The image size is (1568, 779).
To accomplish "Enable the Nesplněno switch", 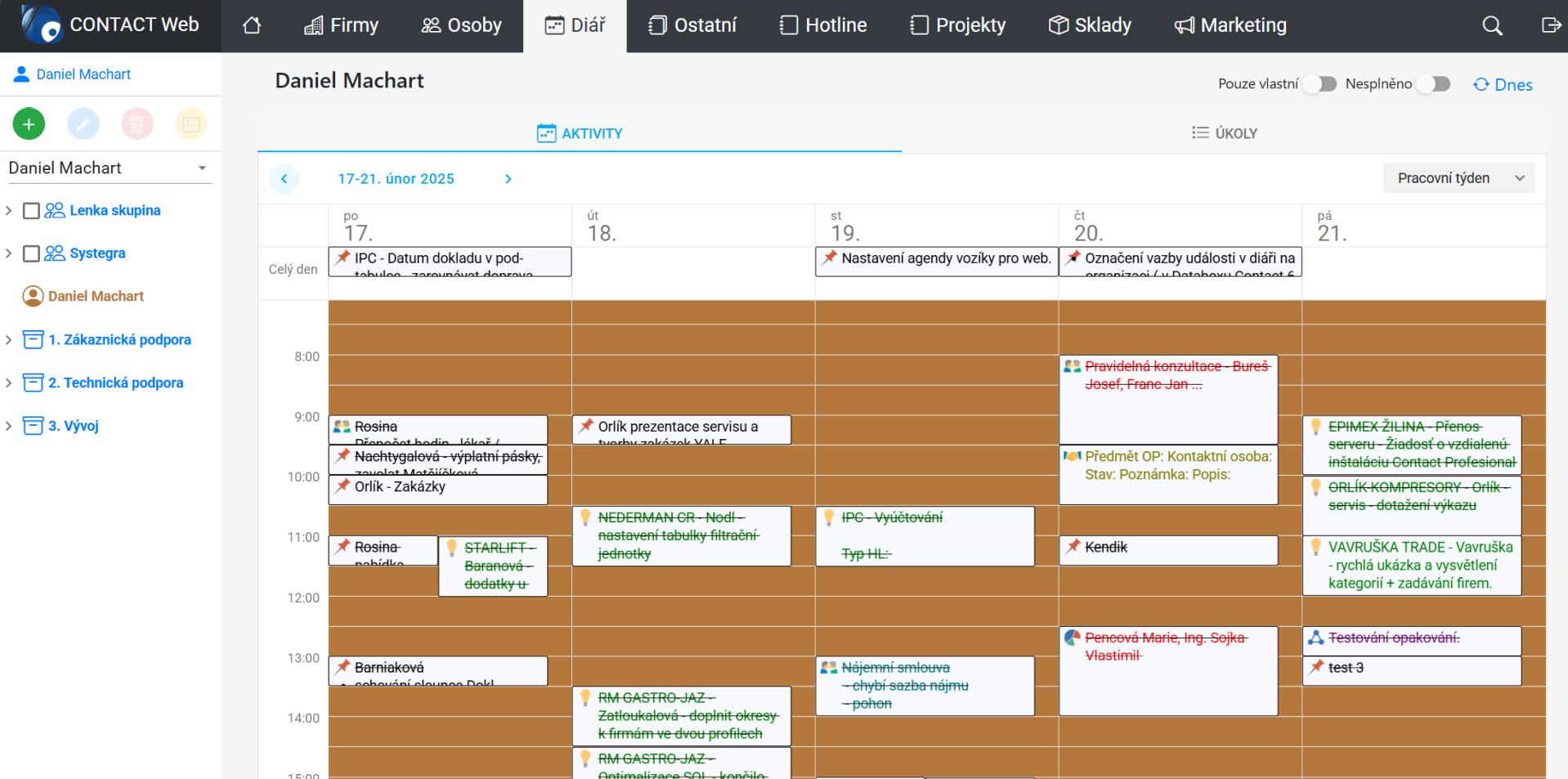I will pos(1433,84).
